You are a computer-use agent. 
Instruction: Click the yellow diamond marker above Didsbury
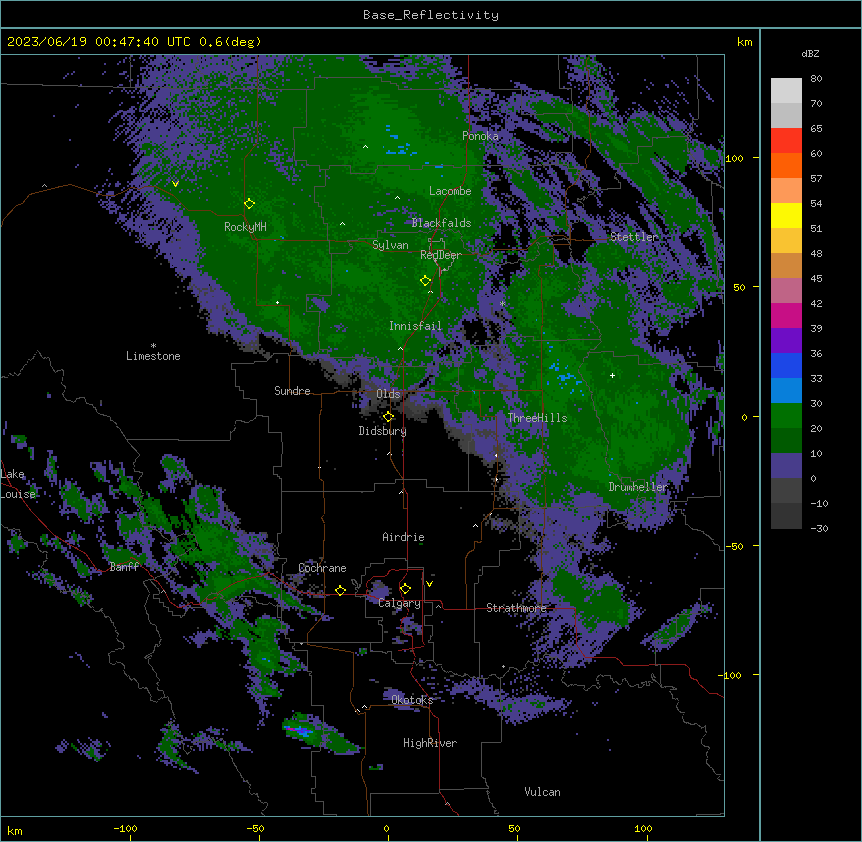[x=388, y=416]
